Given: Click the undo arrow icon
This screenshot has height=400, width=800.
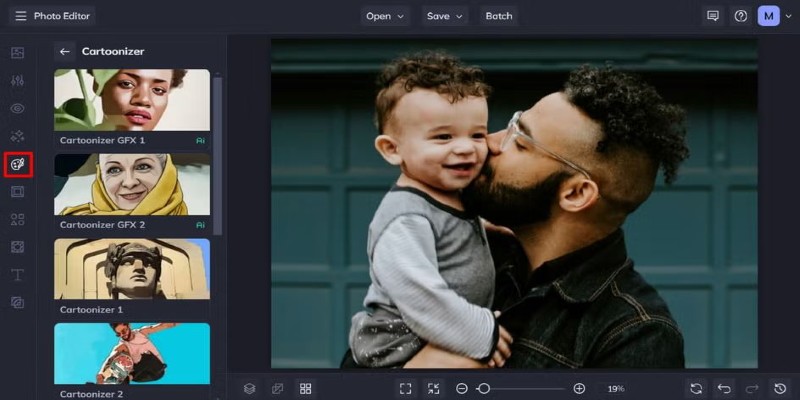Looking at the screenshot, I should pyautogui.click(x=724, y=388).
